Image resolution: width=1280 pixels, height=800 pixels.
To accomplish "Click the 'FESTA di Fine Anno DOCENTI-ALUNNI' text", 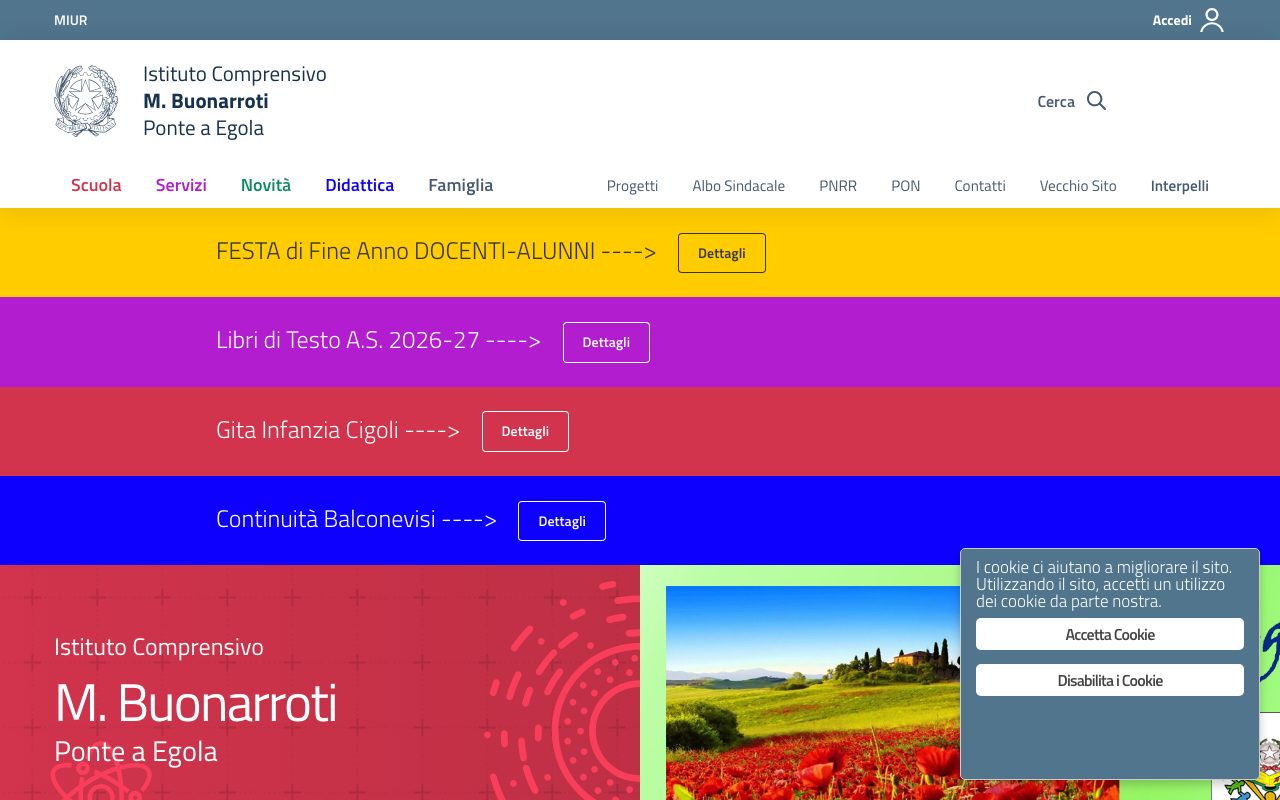I will point(405,251).
